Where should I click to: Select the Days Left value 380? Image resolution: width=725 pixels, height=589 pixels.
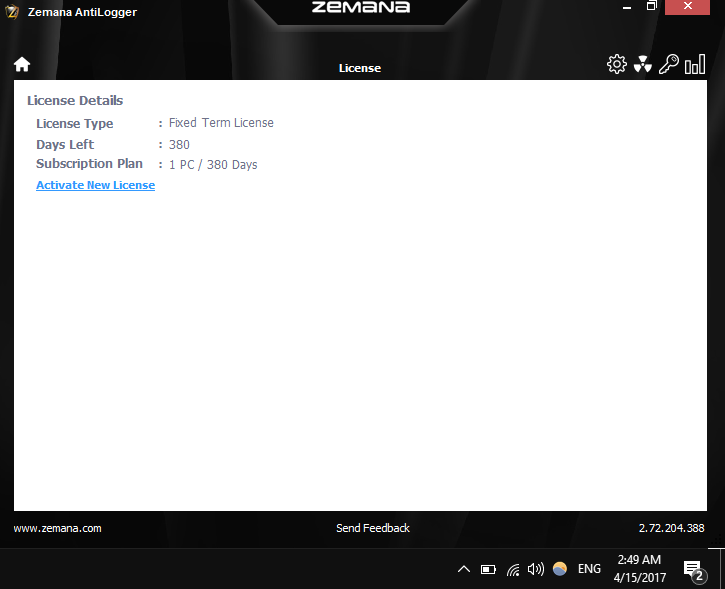coord(179,145)
